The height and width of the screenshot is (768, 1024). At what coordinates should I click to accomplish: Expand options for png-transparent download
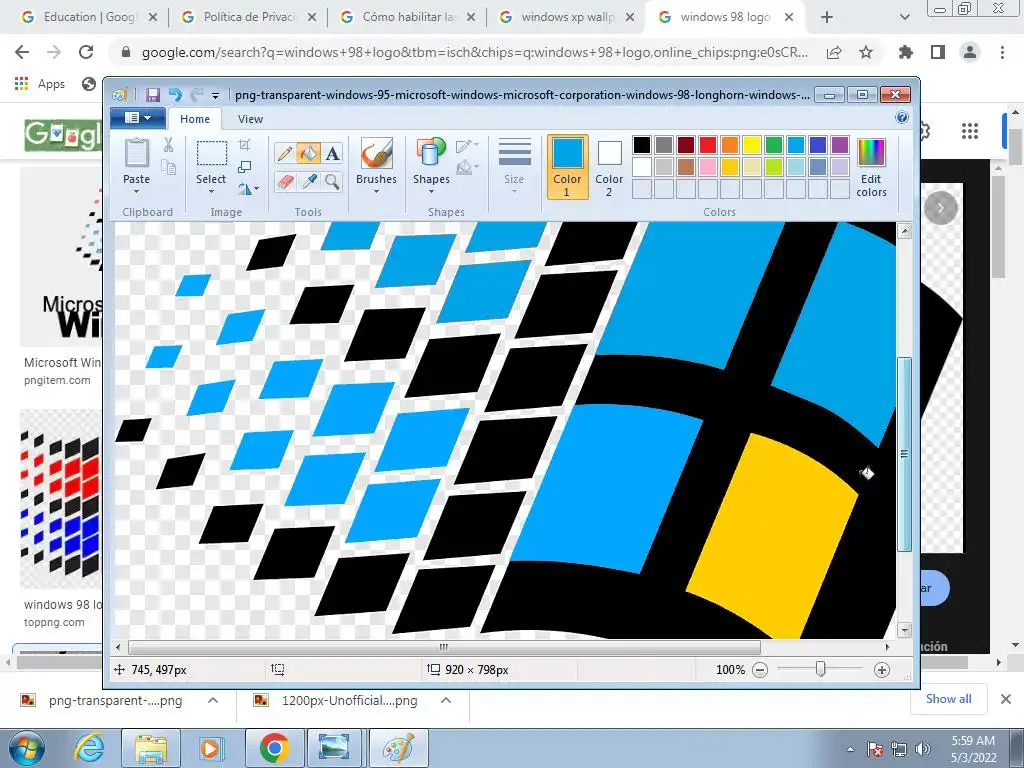coord(212,700)
